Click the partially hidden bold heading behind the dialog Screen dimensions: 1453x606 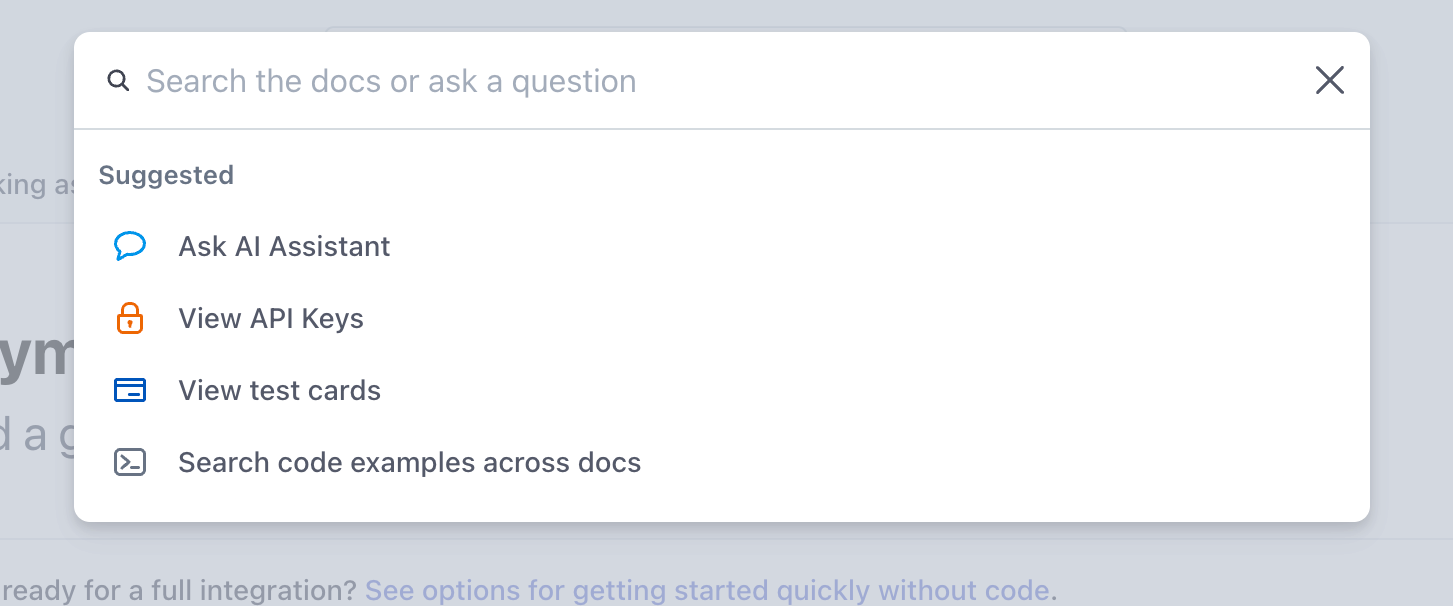click(x=36, y=355)
